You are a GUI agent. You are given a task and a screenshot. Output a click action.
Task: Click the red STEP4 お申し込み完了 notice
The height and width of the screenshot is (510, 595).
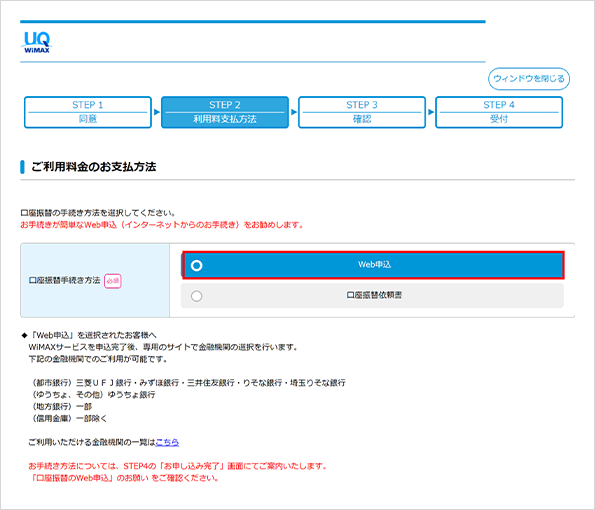click(x=178, y=466)
